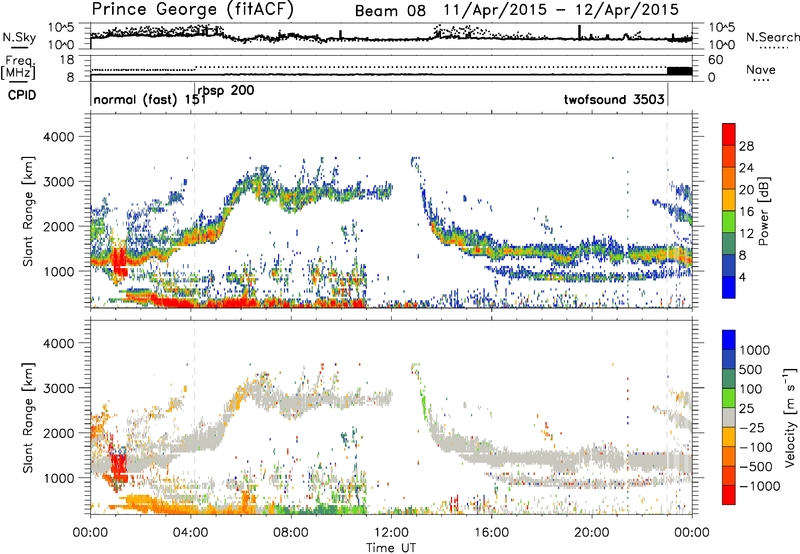The width and height of the screenshot is (800, 554).
Task: Click the 20:00 time tick label
Action: [x=592, y=533]
